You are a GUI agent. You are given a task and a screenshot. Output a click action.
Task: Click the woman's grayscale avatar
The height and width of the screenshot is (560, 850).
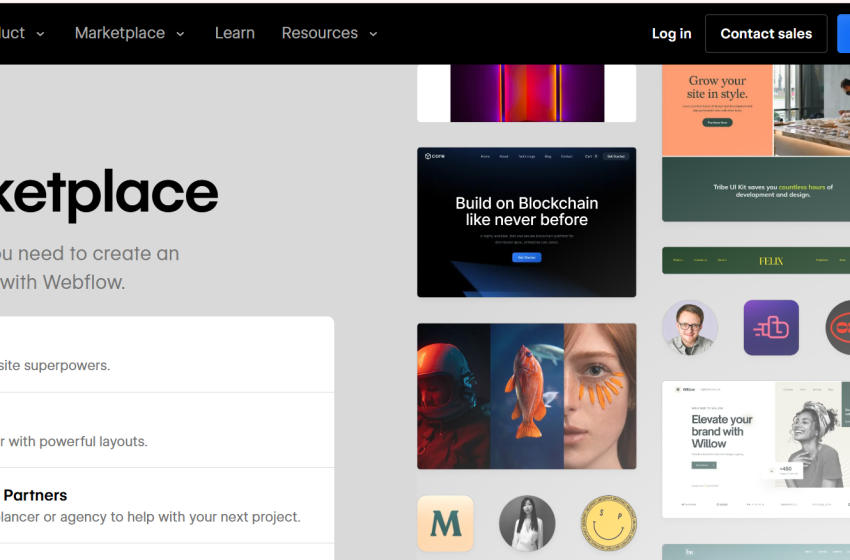pyautogui.click(x=527, y=523)
